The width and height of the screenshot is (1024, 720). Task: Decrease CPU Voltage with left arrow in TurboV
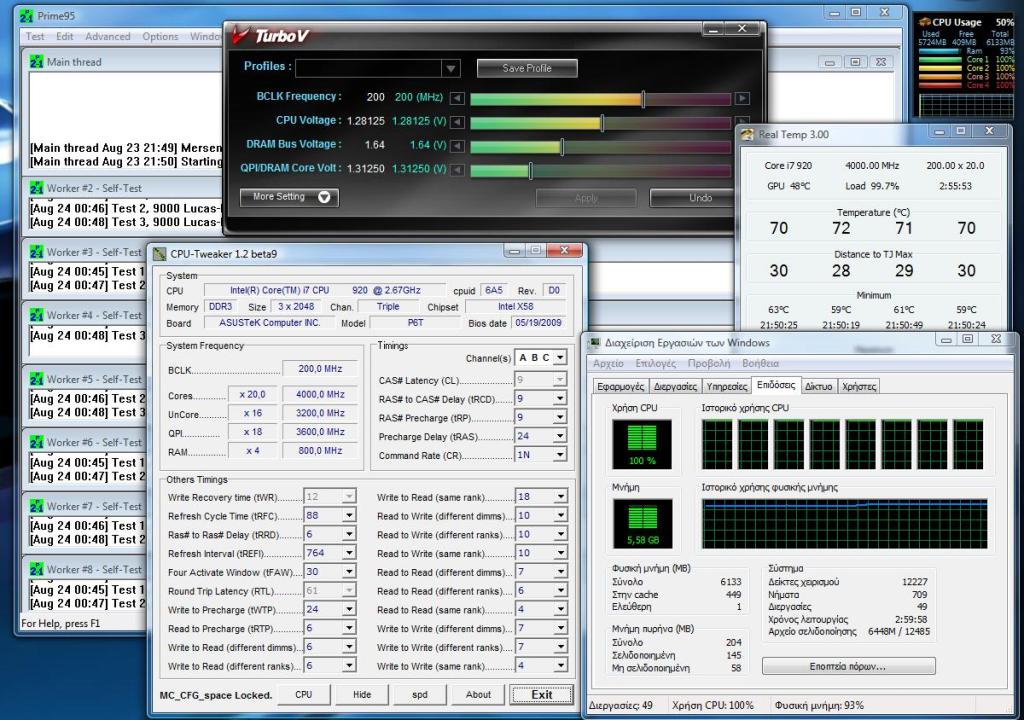click(458, 122)
